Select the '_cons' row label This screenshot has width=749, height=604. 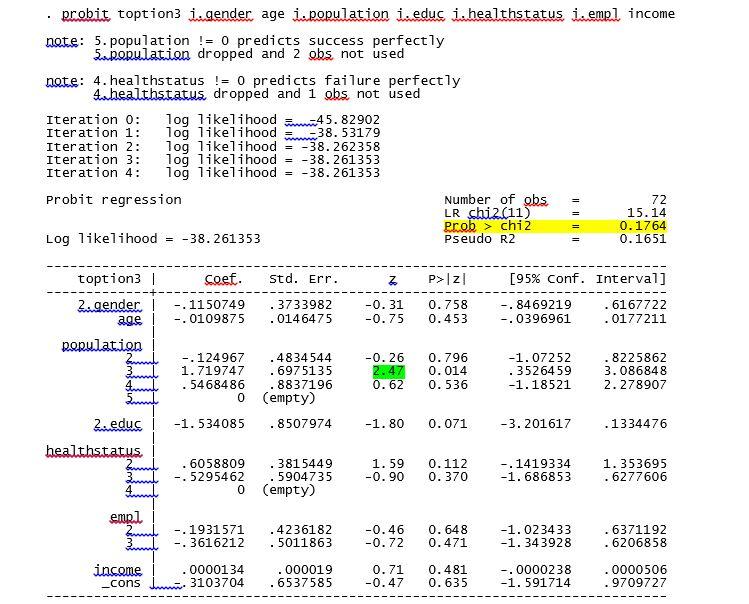pyautogui.click(x=121, y=583)
